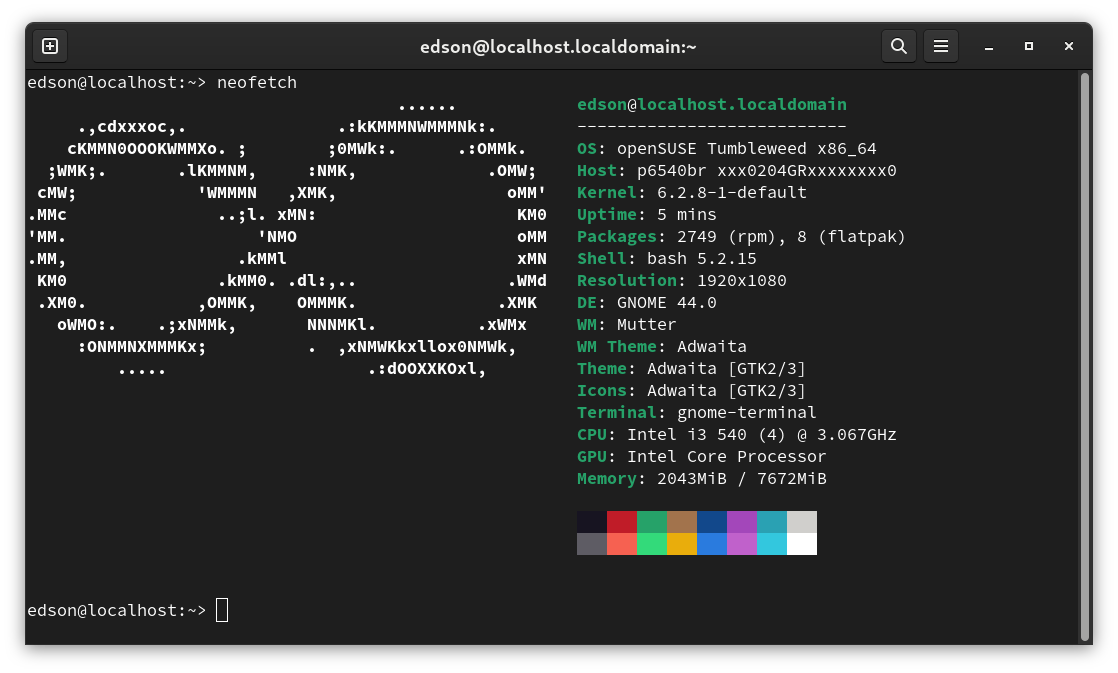Click the red swatch in top row
The width and height of the screenshot is (1118, 673).
point(622,522)
